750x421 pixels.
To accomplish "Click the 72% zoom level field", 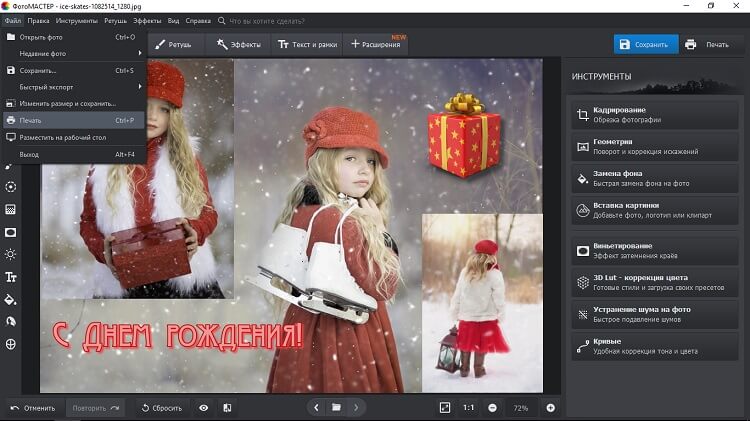I will pos(521,408).
